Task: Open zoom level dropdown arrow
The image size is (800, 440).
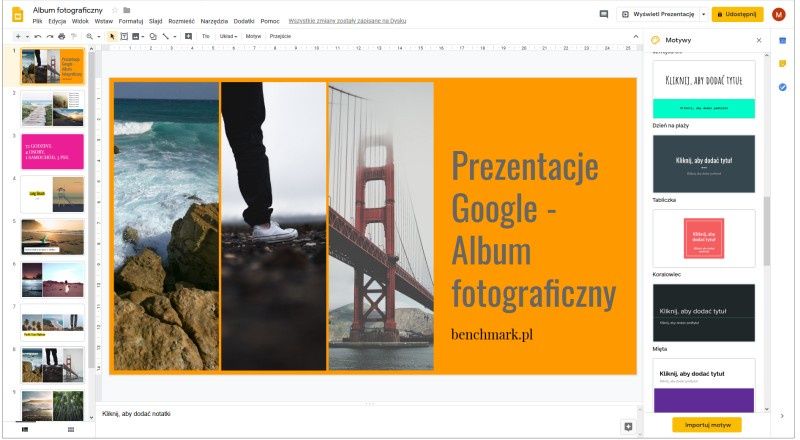Action: [x=98, y=36]
